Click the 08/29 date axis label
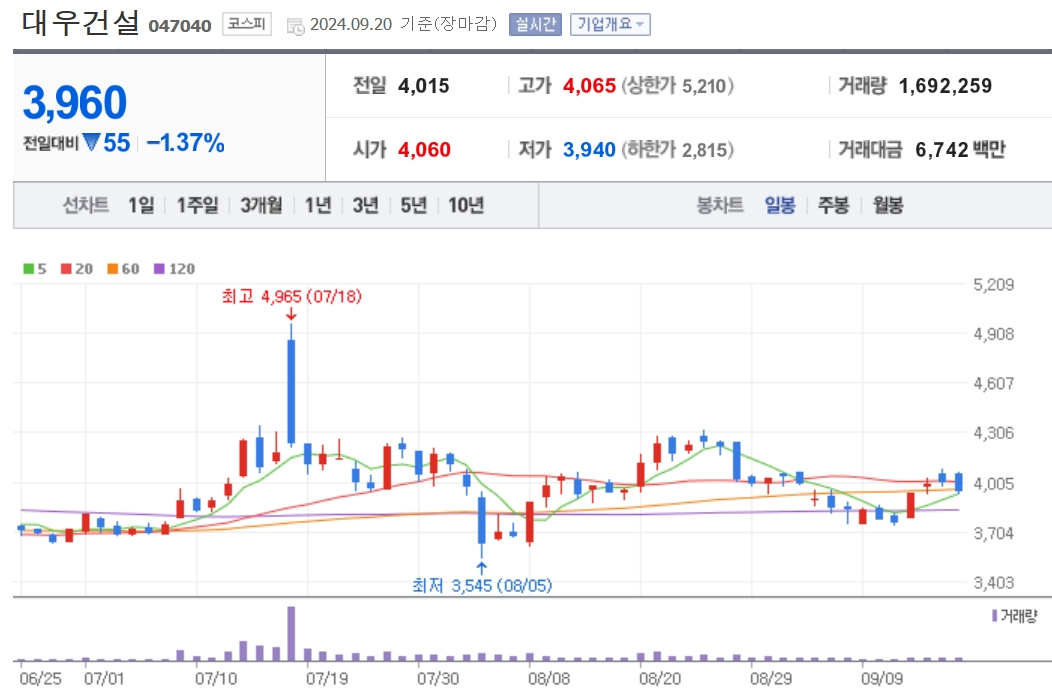Viewport: 1052px width, 698px height. coord(771,679)
